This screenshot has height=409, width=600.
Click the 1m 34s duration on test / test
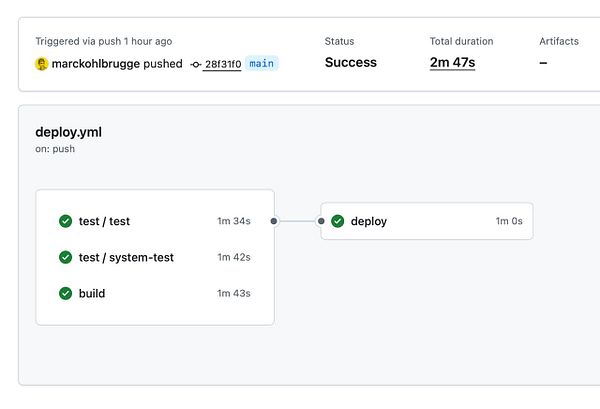coord(233,221)
